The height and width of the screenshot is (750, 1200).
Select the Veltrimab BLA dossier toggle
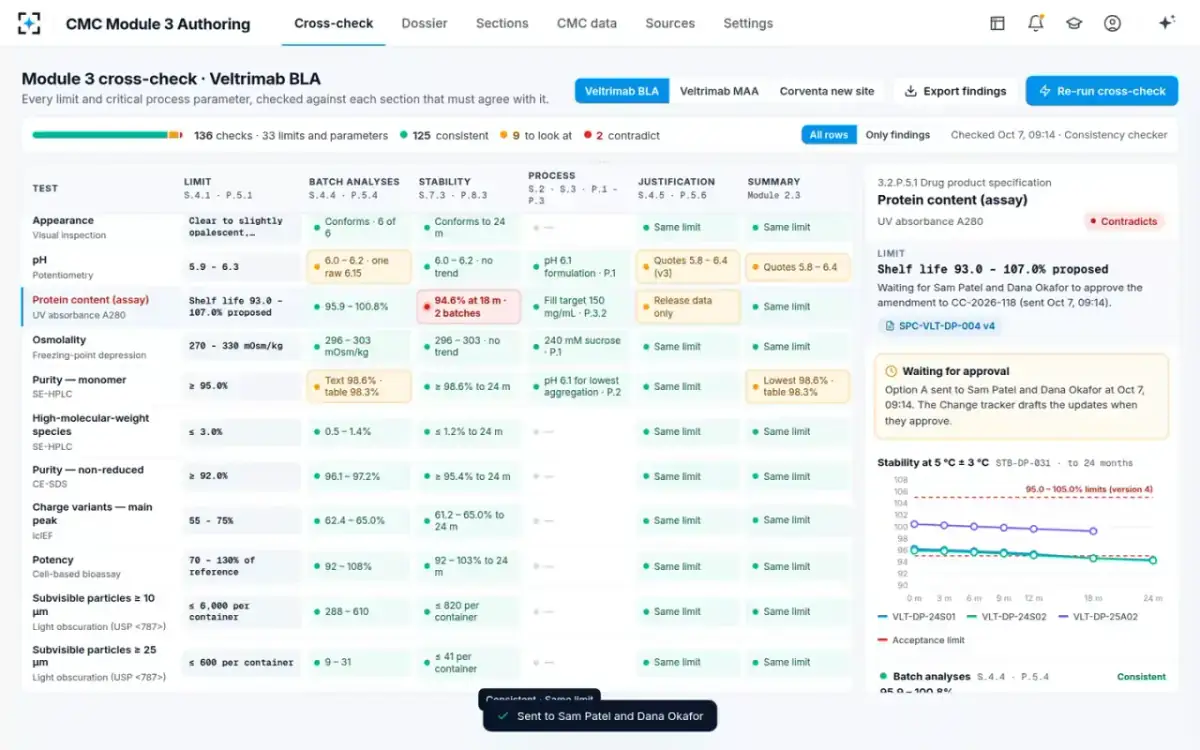pyautogui.click(x=622, y=91)
